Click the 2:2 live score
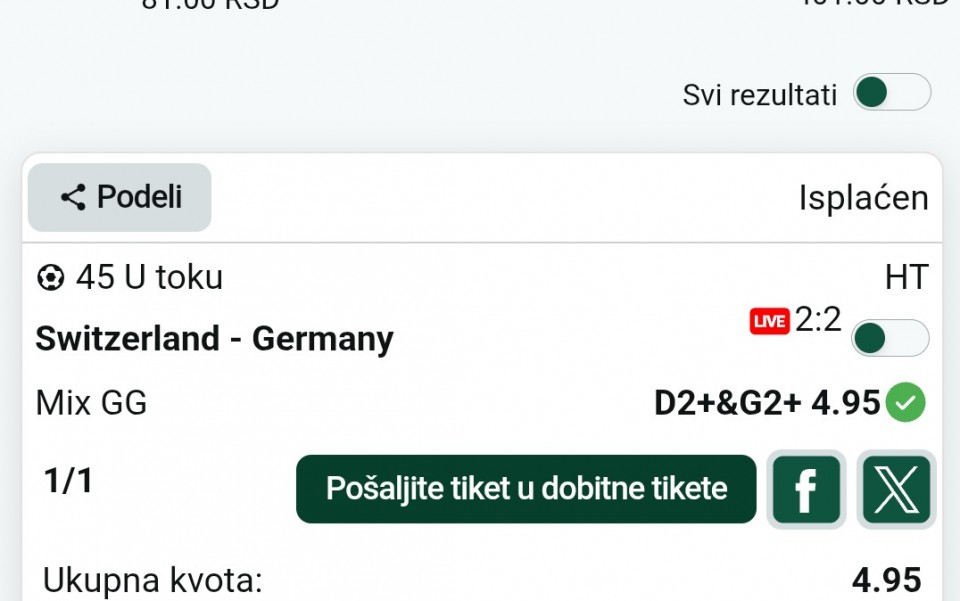960x601 pixels. pyautogui.click(x=818, y=320)
